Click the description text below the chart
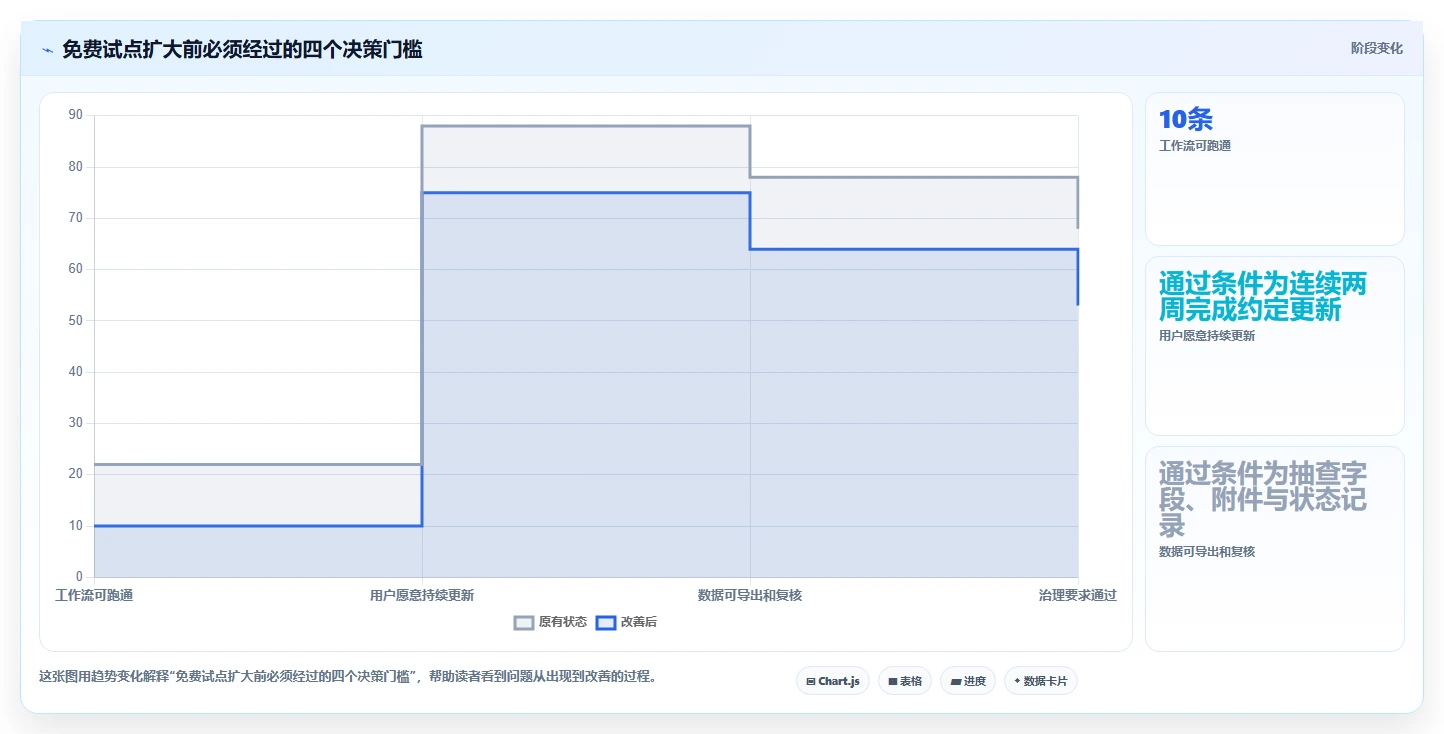The height and width of the screenshot is (734, 1444). click(x=350, y=676)
